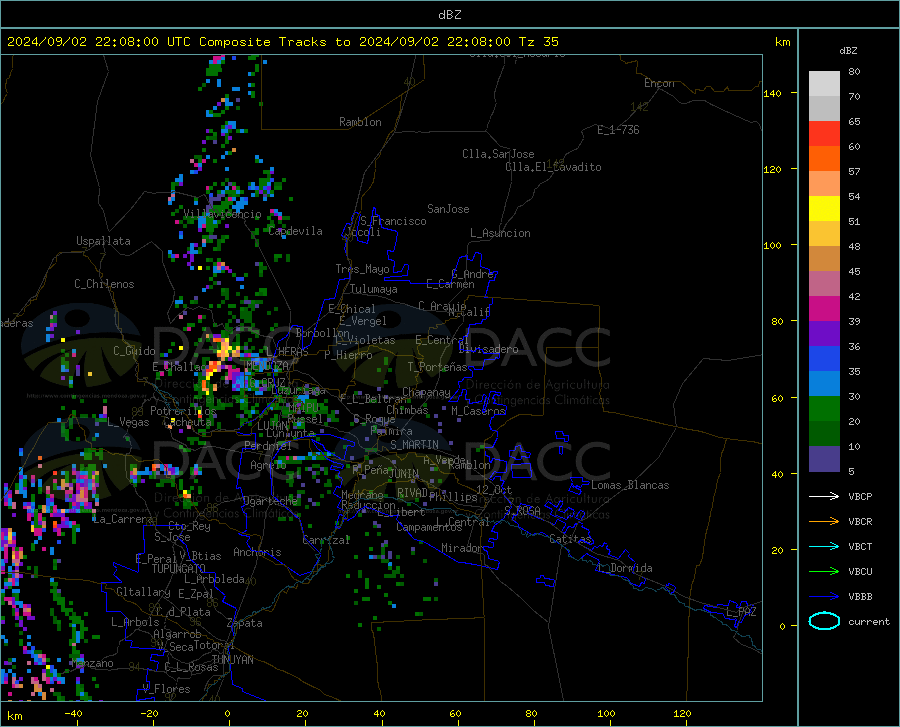Select the yellow 51-54 dBZ color swatch
This screenshot has height=727, width=900.
coord(824,209)
